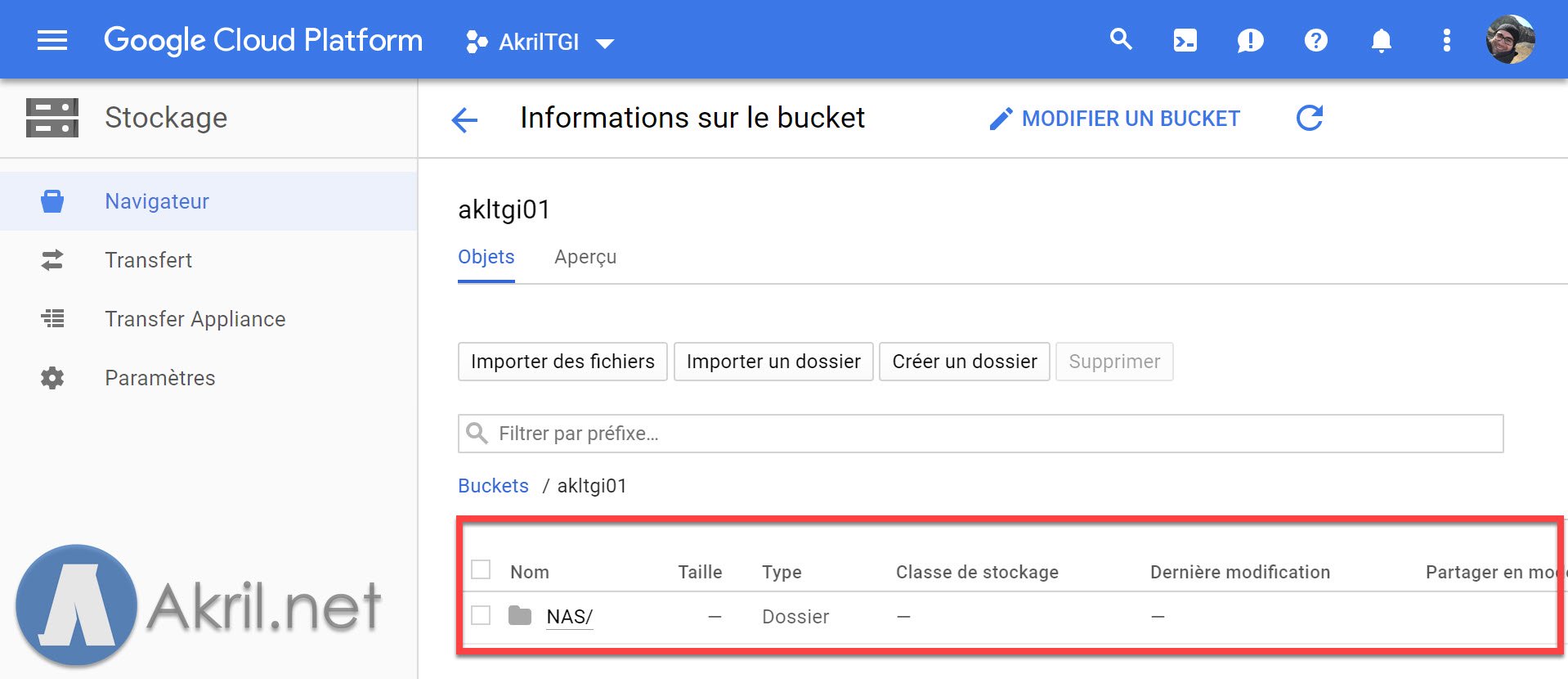Select Navigateur in the sidebar
Viewport: 1568px width, 679px height.
click(x=208, y=201)
